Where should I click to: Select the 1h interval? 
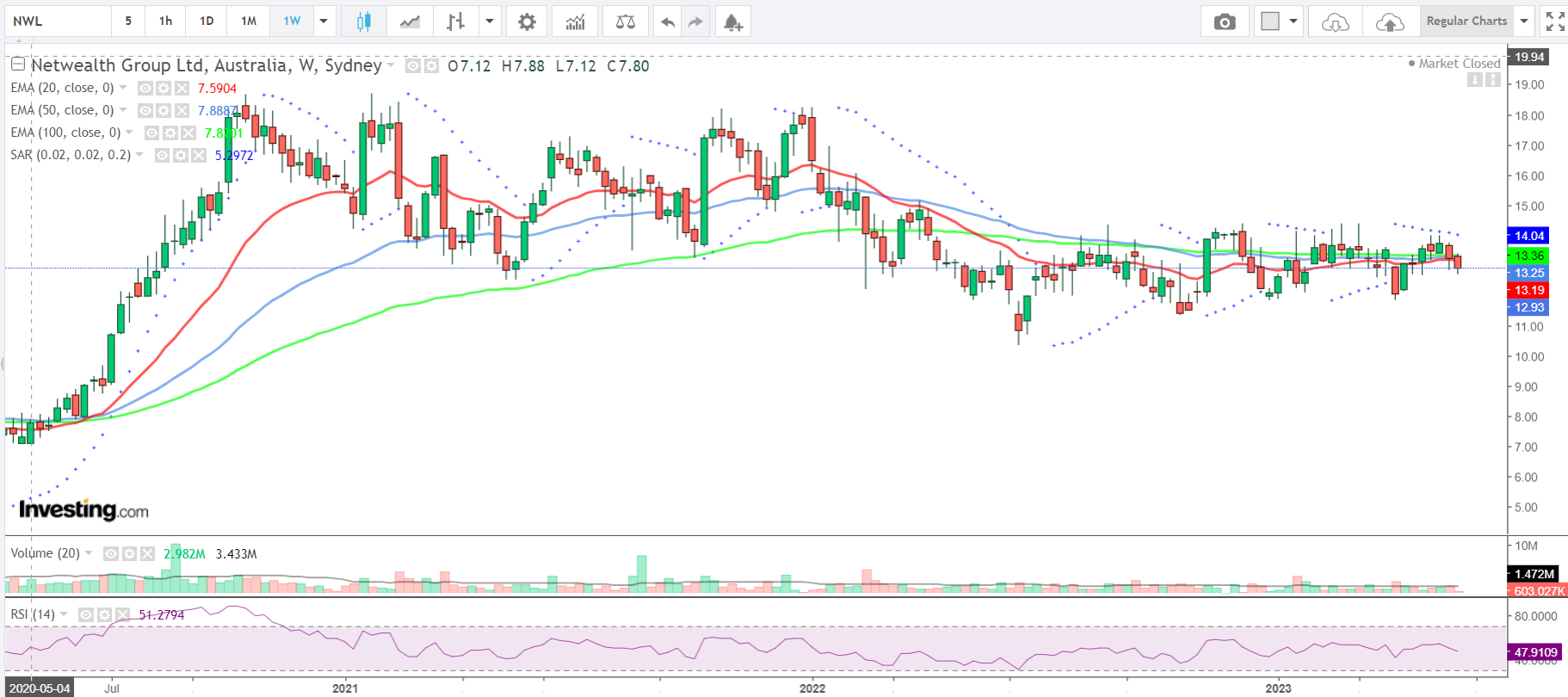coord(165,22)
